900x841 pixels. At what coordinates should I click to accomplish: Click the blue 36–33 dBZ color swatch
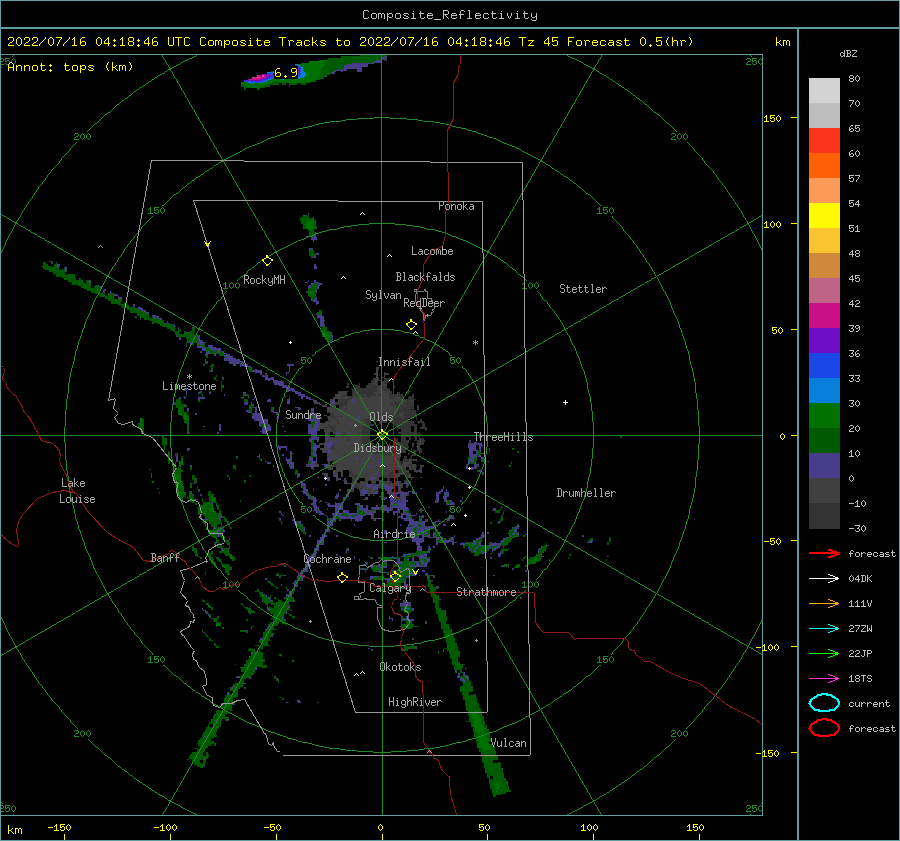[x=824, y=366]
